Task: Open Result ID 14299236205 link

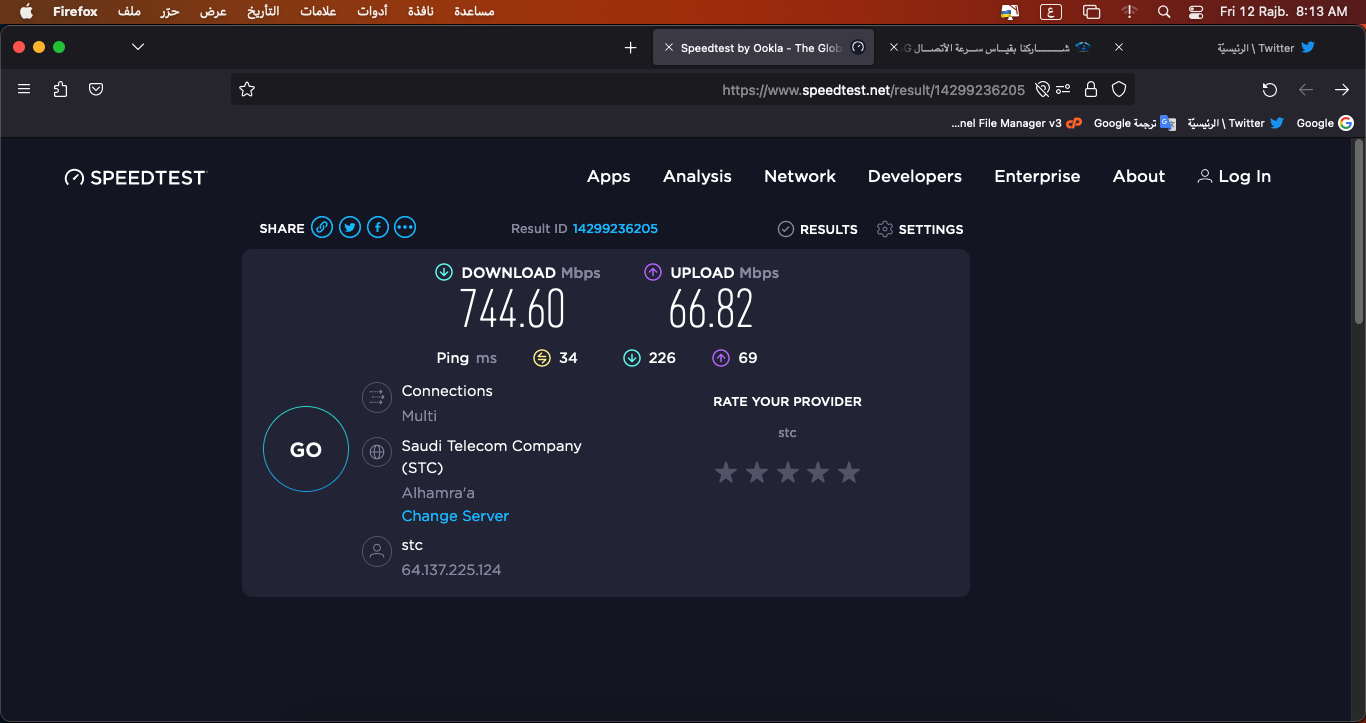Action: 615,229
